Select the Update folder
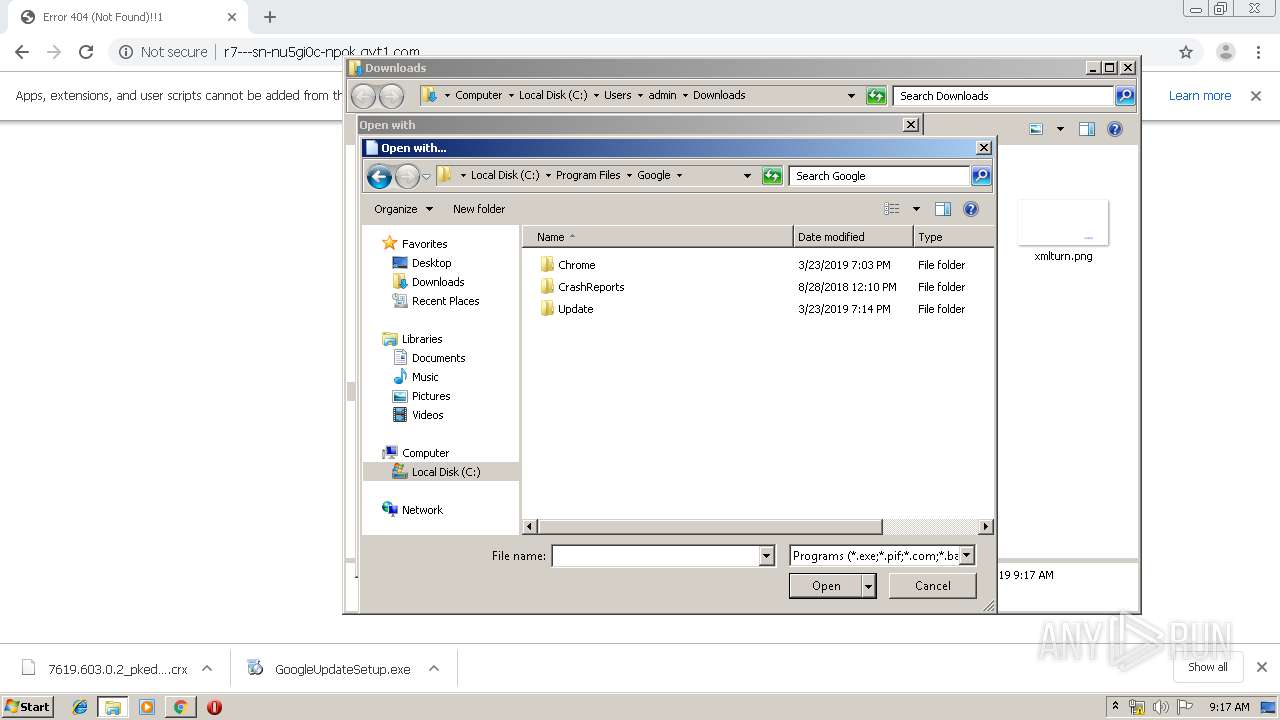The image size is (1280, 720). tap(575, 309)
